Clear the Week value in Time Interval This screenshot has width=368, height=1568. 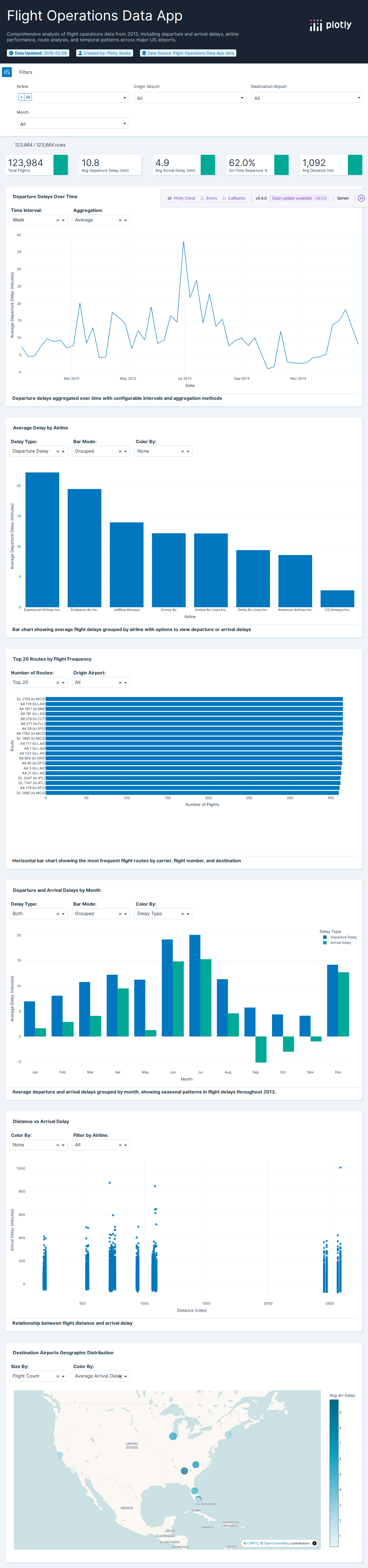pos(58,220)
